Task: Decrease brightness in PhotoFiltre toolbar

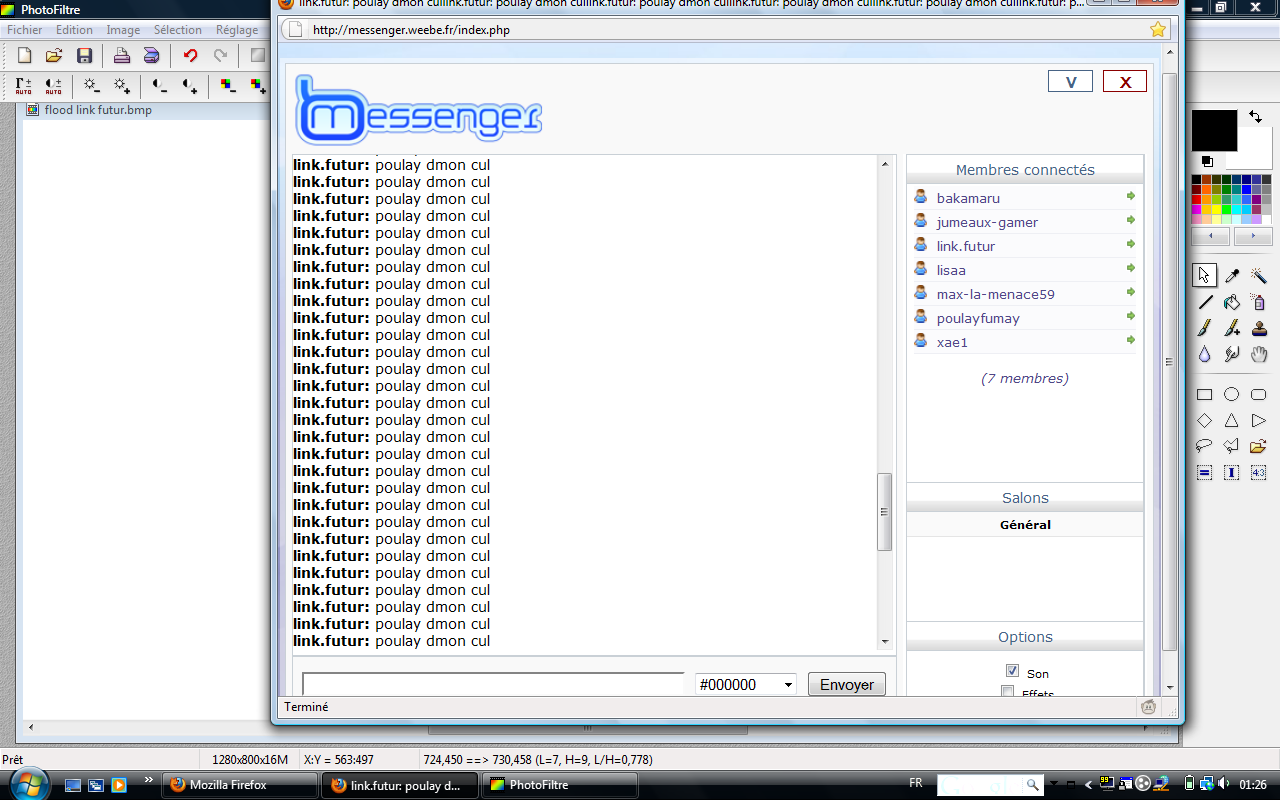Action: point(91,86)
